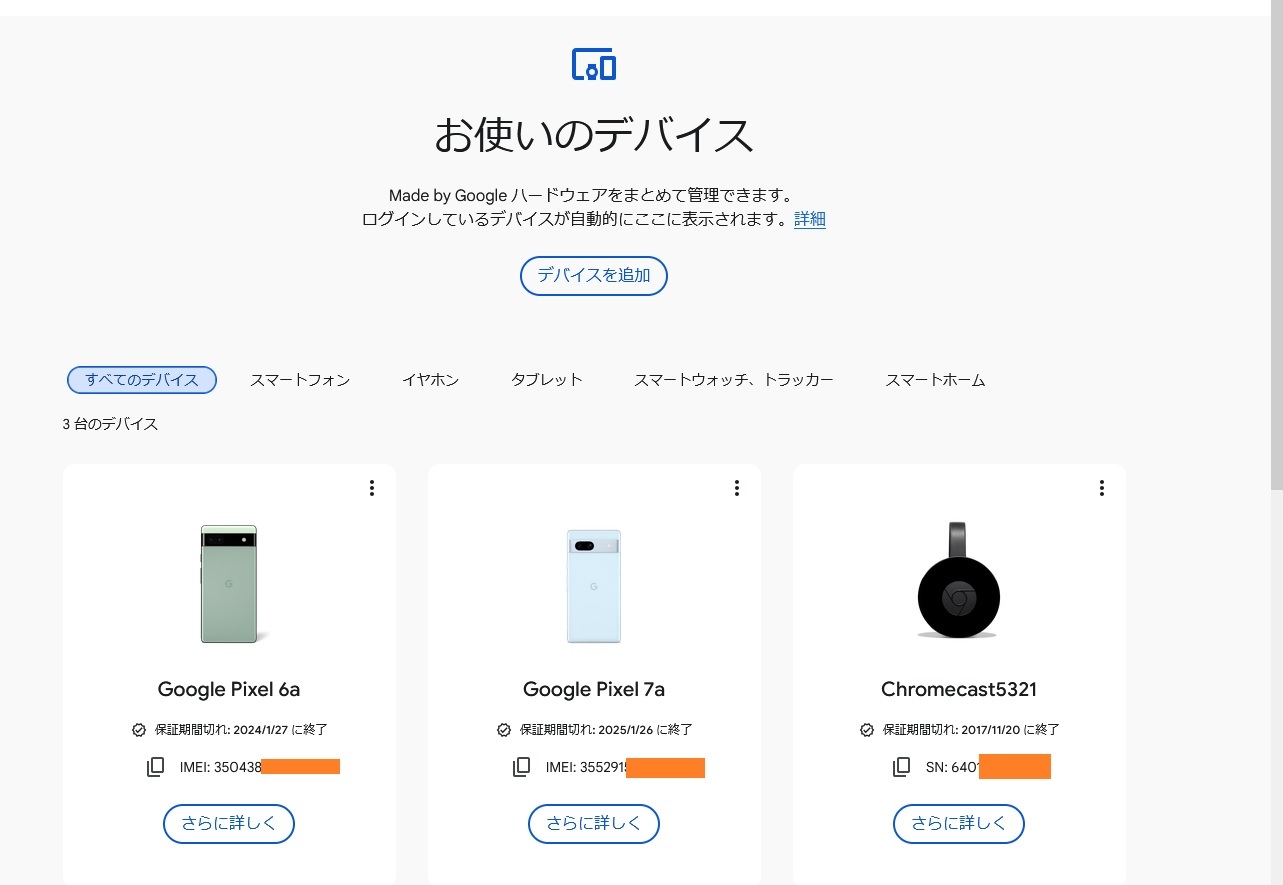This screenshot has height=885, width=1283.
Task: Click the Google Pixel 7a phone image
Action: click(594, 586)
